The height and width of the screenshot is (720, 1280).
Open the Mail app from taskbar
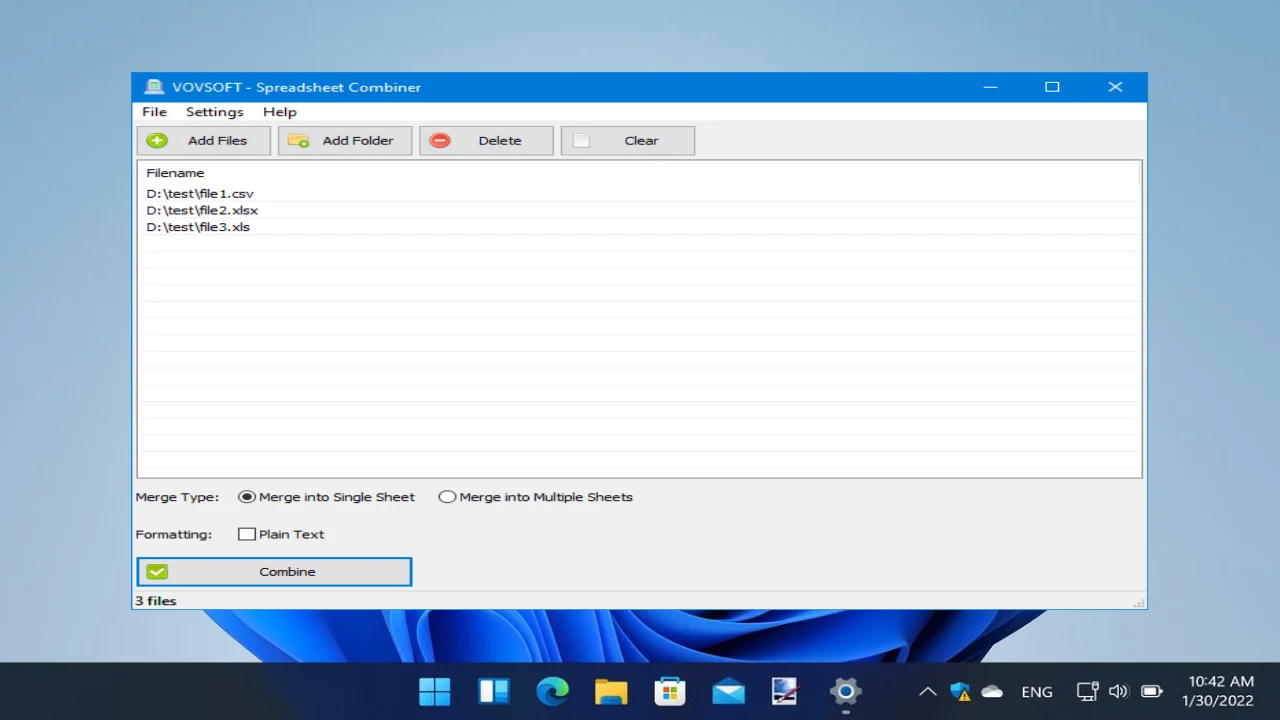pos(728,691)
